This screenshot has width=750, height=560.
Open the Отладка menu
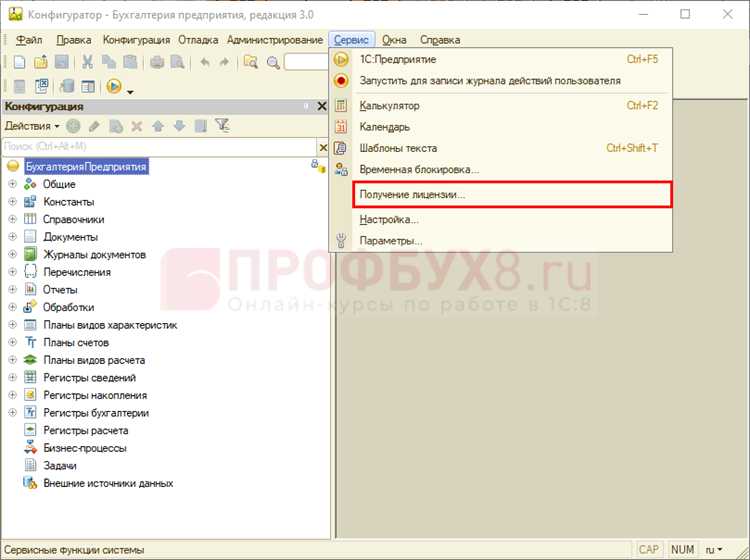pos(198,40)
